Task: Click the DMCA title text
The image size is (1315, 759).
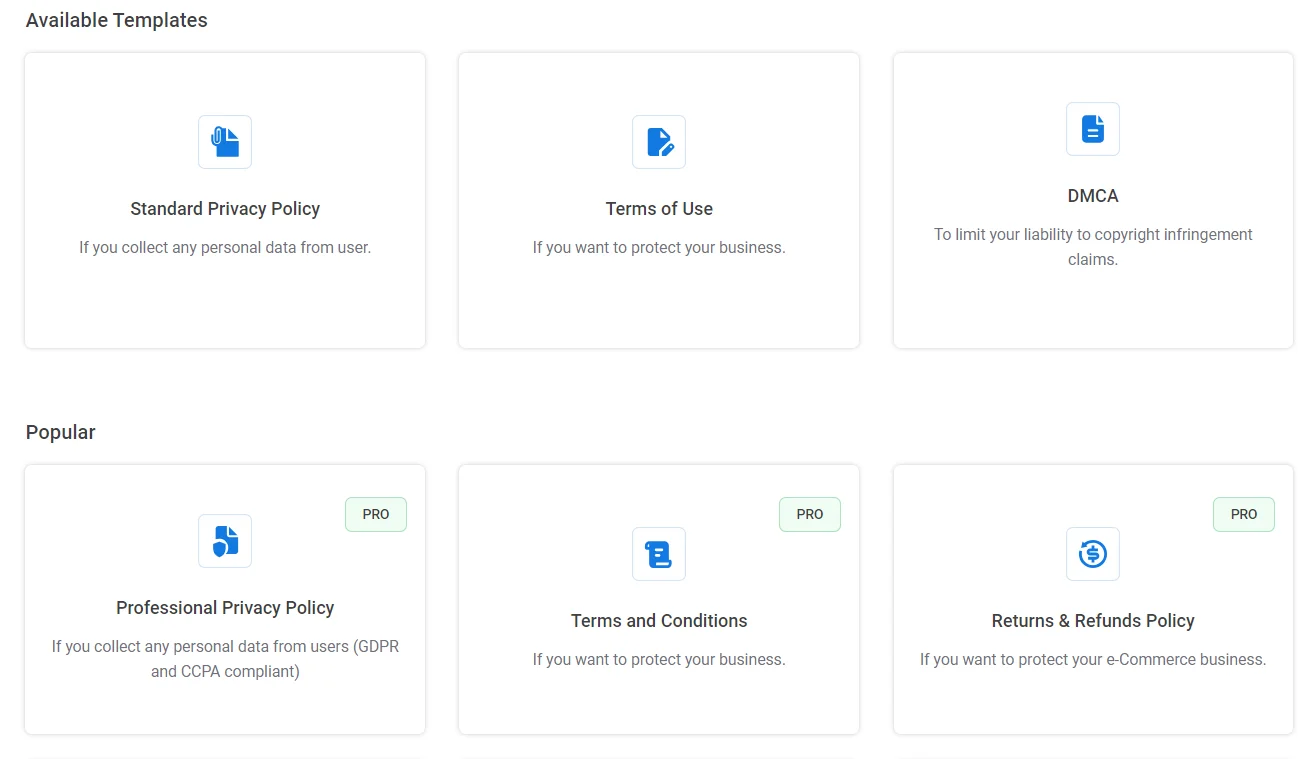Action: (x=1092, y=196)
